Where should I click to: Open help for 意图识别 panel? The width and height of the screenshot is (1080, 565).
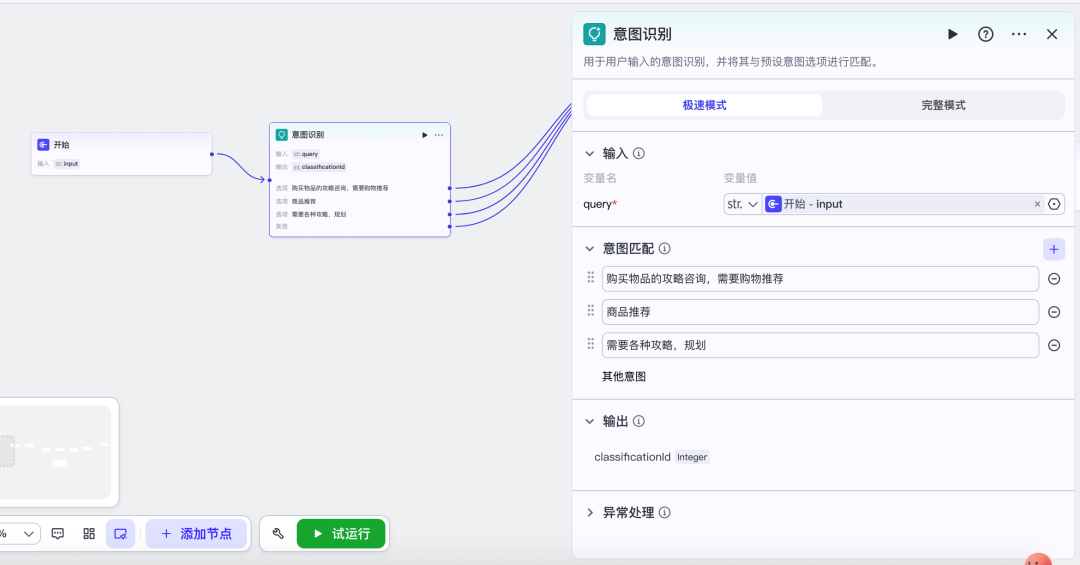[986, 34]
